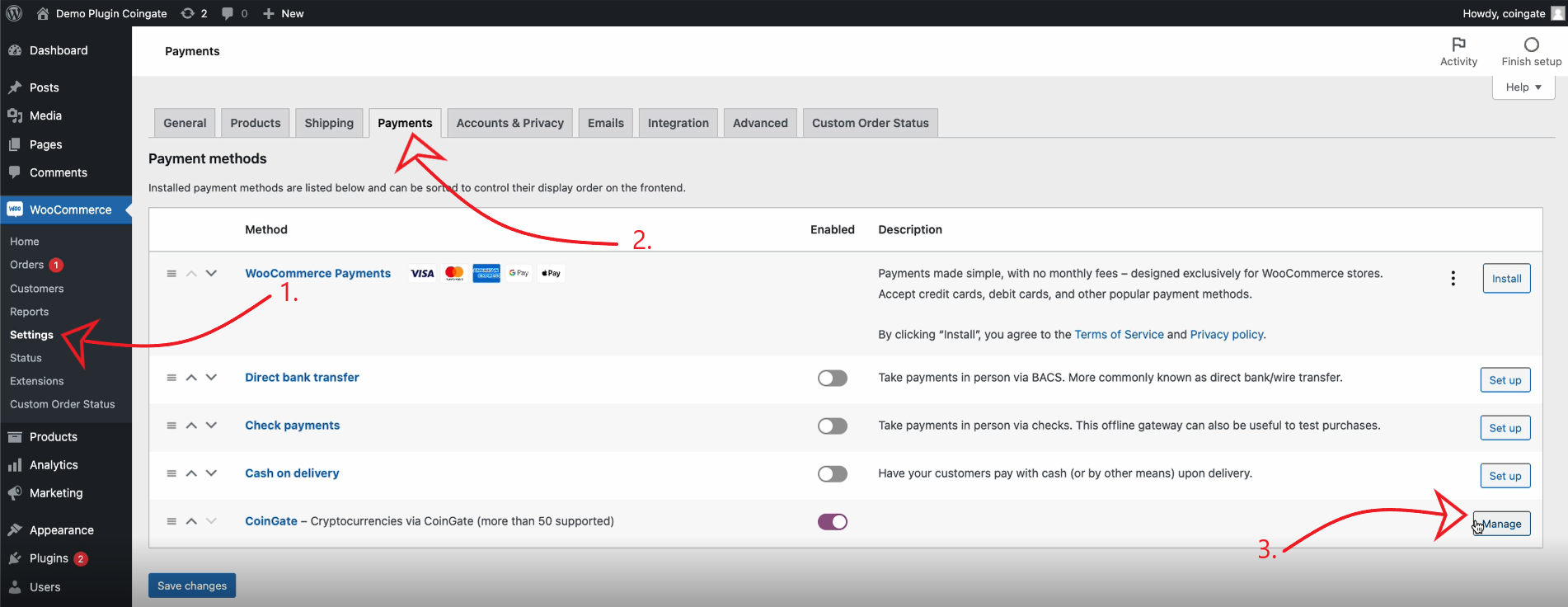The width and height of the screenshot is (1568, 607).
Task: Open WooCommerce Payments three-dot options menu
Action: point(1453,279)
